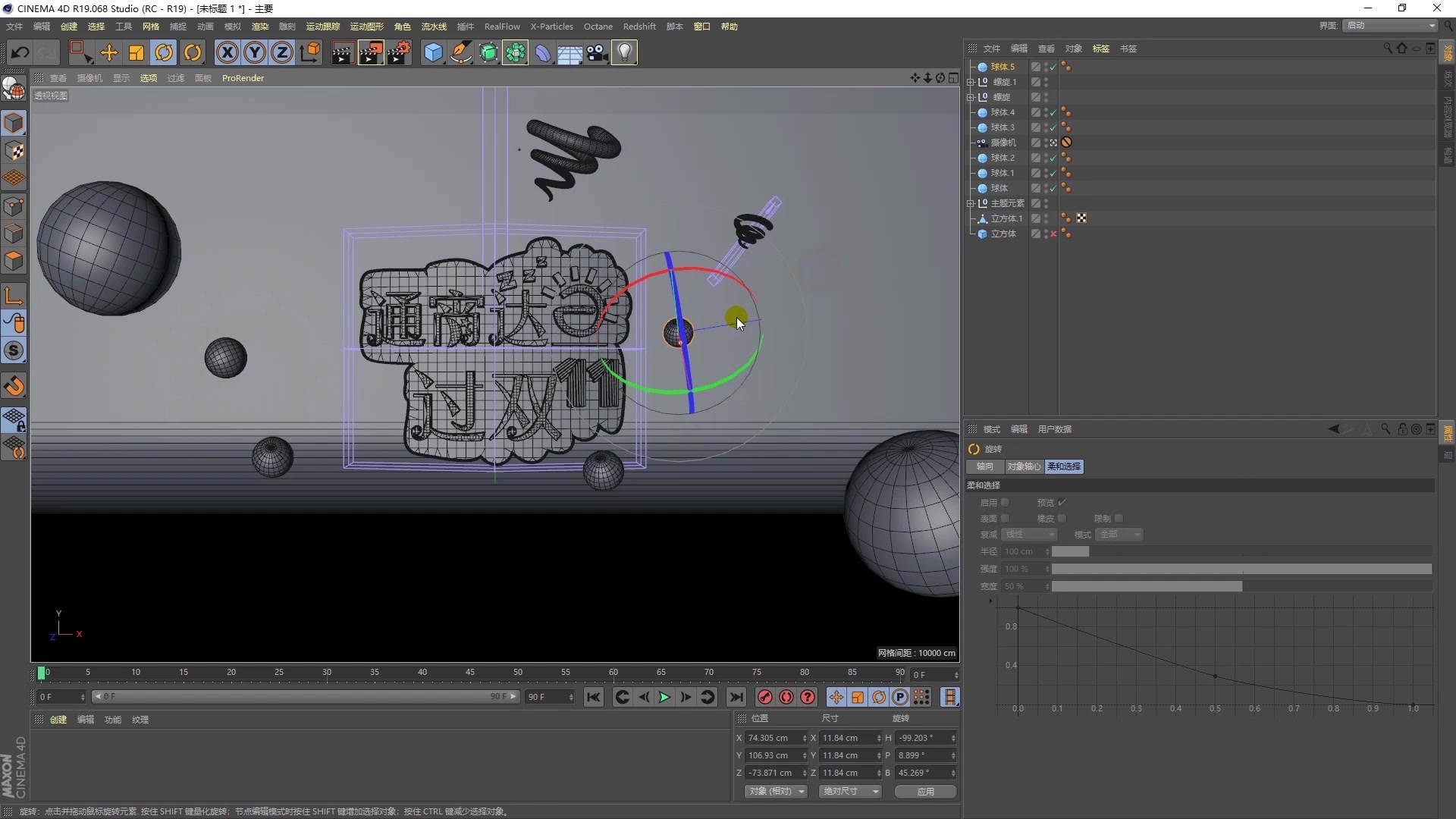Open the Edit Render Settings icon
The image size is (1456, 819).
(400, 52)
